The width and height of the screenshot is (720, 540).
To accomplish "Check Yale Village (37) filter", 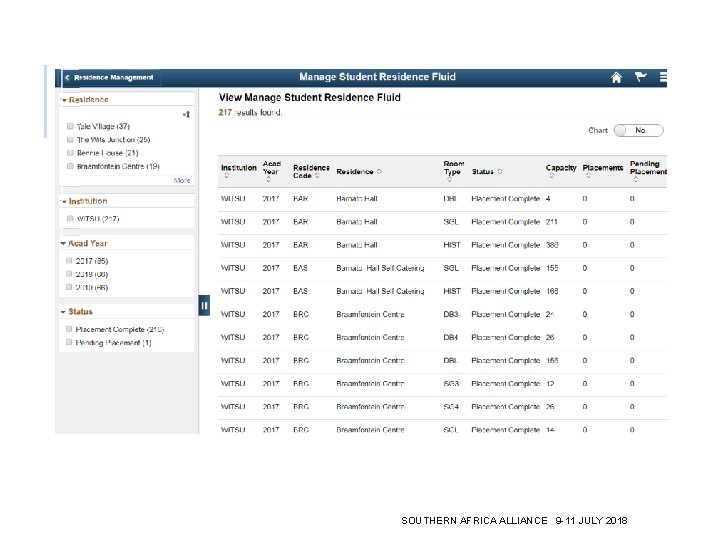I will click(70, 126).
